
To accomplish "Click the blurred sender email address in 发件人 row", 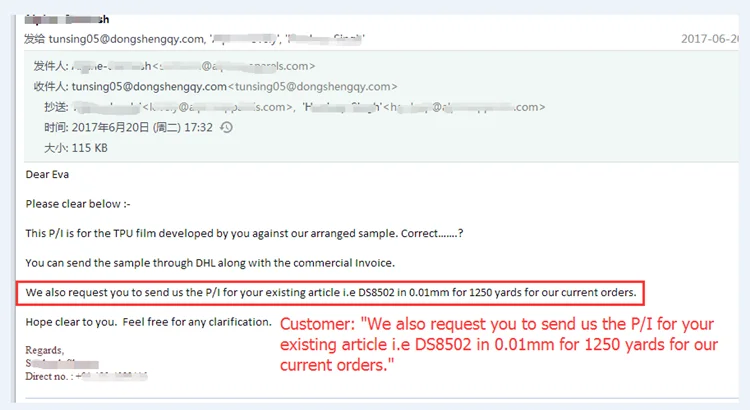I will (234, 66).
